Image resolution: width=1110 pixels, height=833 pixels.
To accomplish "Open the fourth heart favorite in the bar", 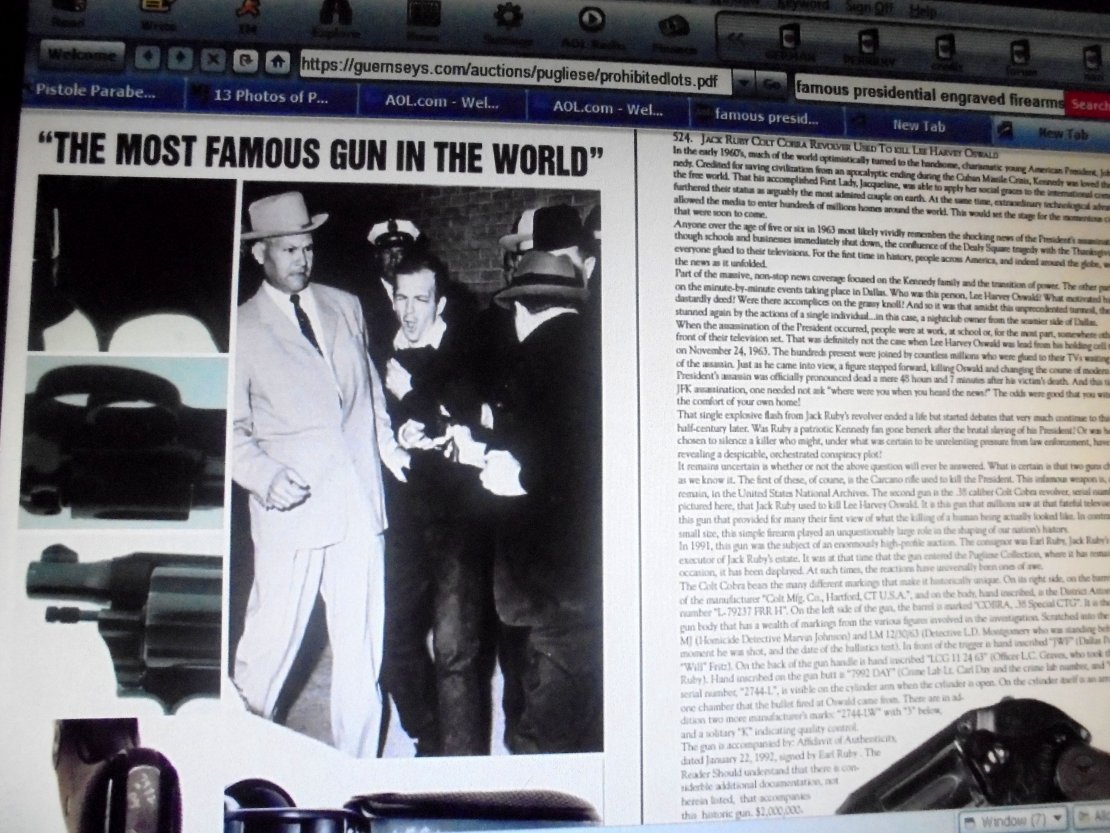I will 1018,57.
